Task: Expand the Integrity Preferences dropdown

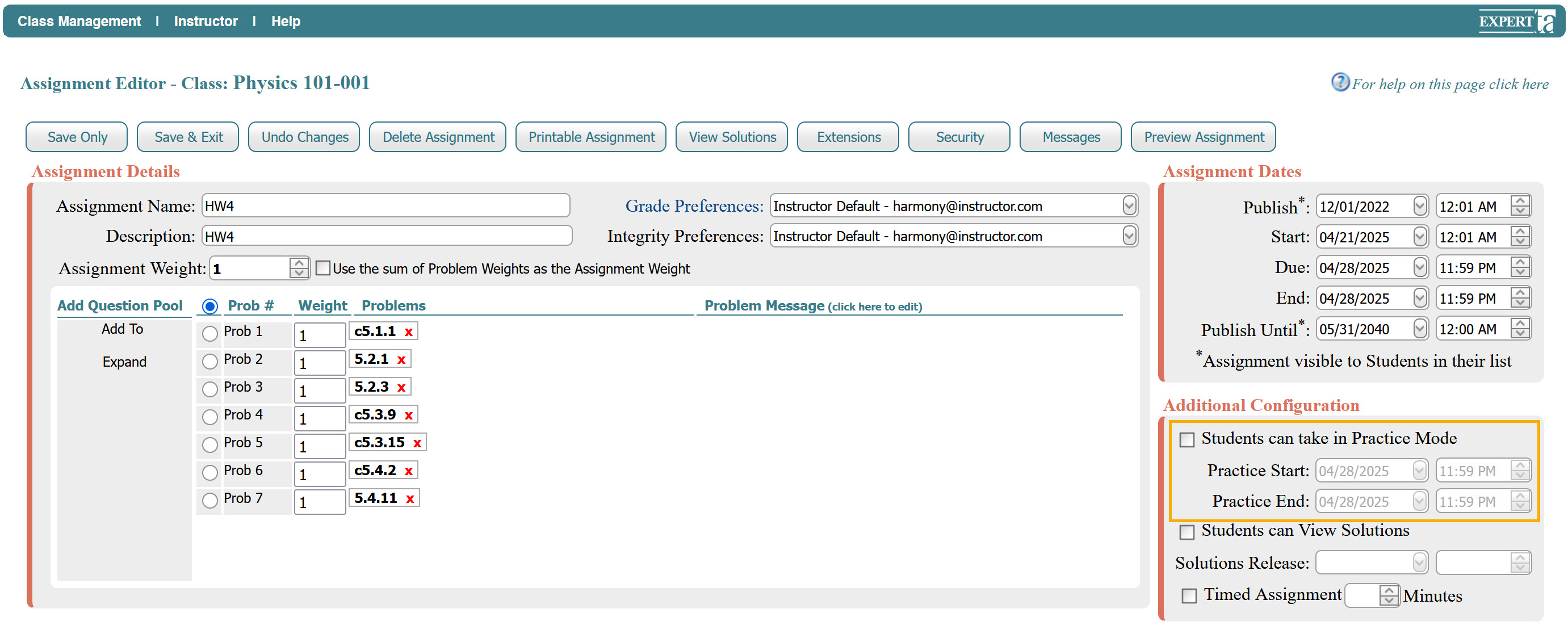Action: (1129, 236)
